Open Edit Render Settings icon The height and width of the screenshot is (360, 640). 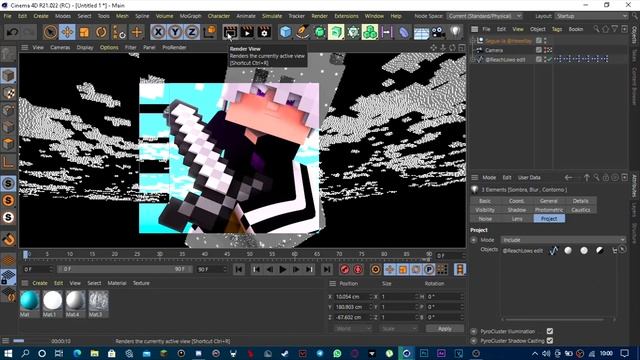(264, 32)
